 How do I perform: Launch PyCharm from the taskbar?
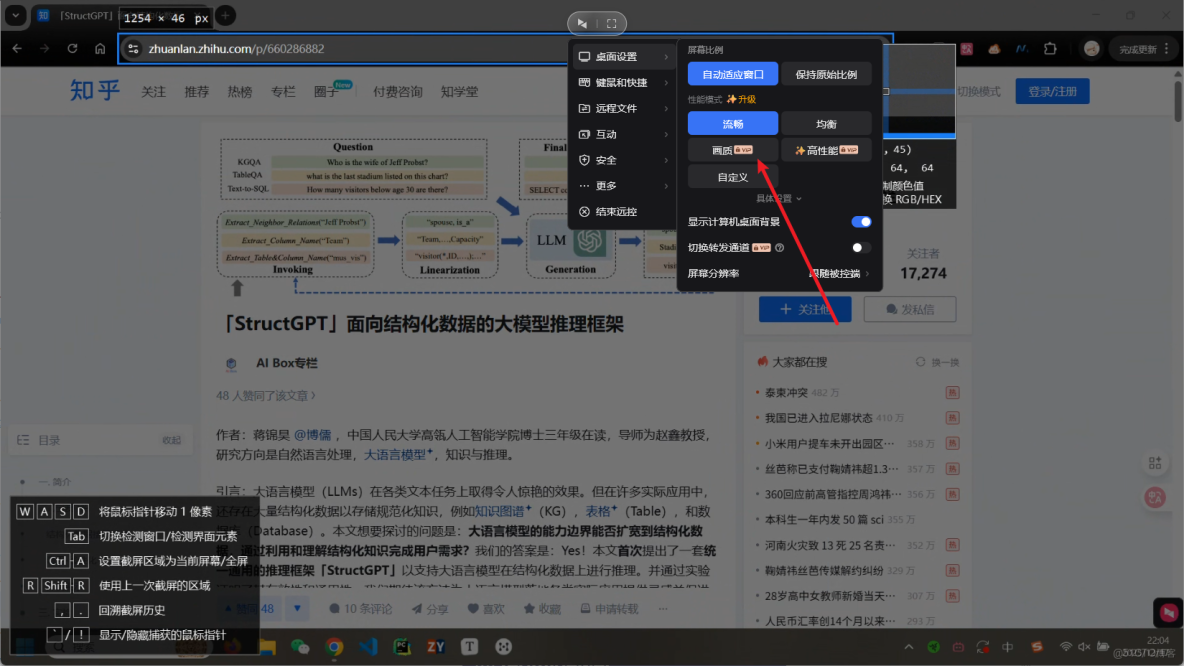[402, 646]
